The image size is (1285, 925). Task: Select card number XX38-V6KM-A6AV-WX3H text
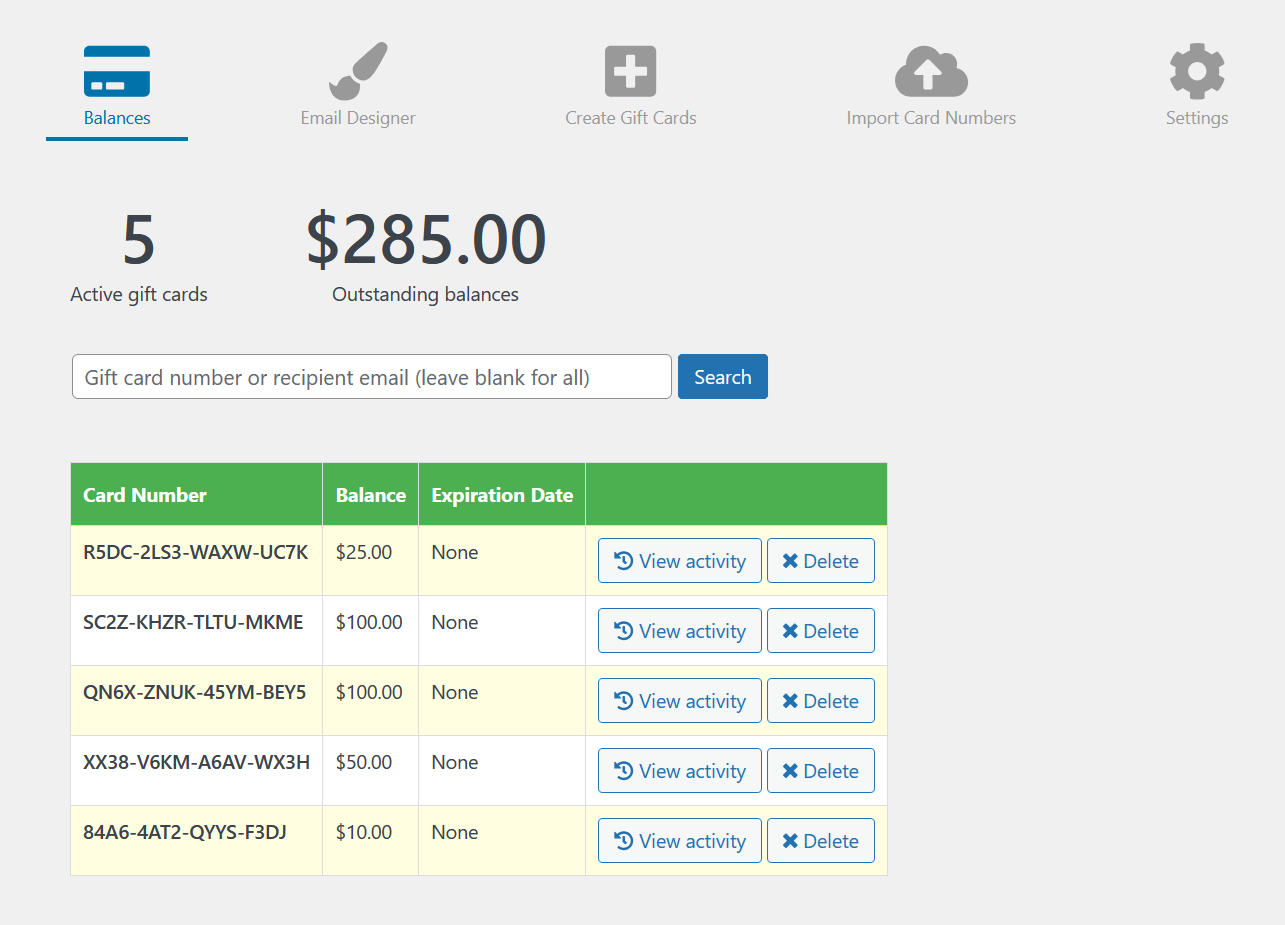(x=196, y=762)
